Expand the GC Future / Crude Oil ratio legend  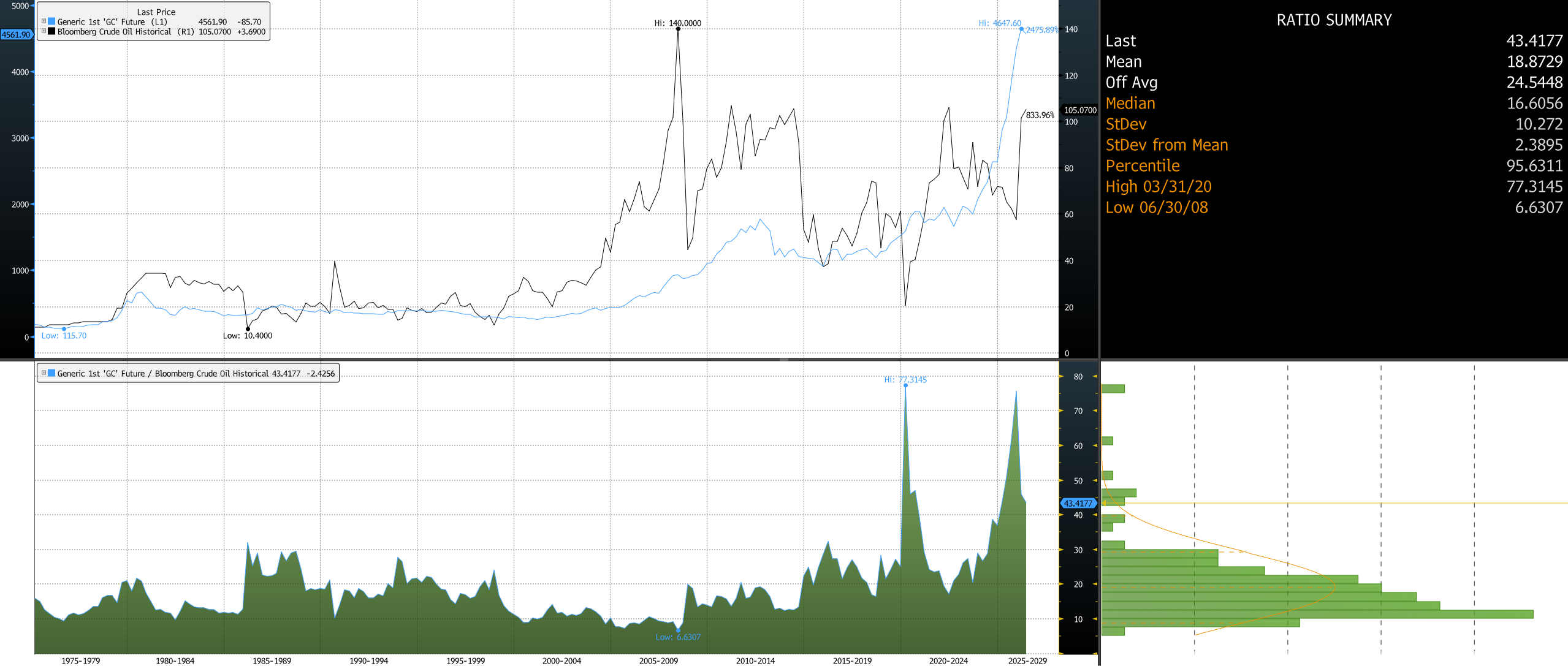click(x=44, y=373)
